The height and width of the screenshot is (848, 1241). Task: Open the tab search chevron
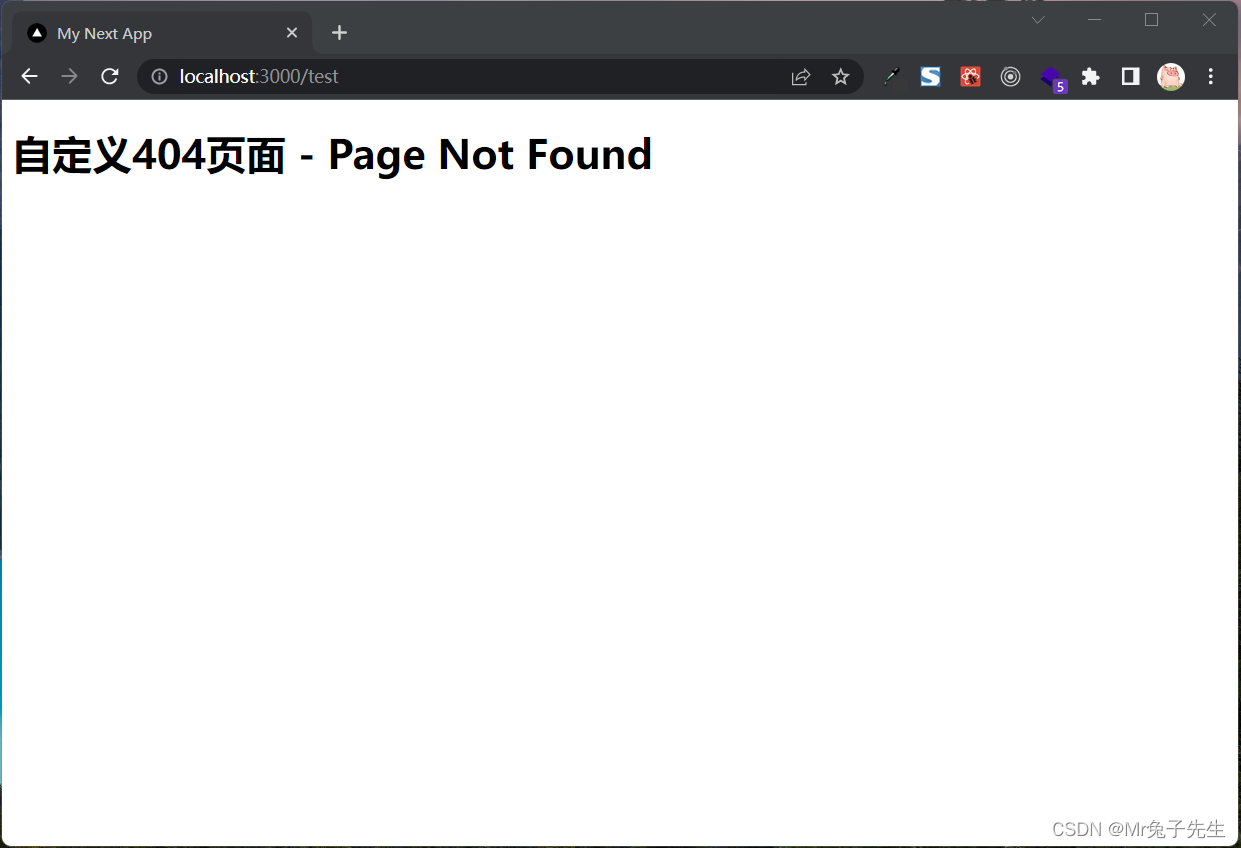[1038, 20]
